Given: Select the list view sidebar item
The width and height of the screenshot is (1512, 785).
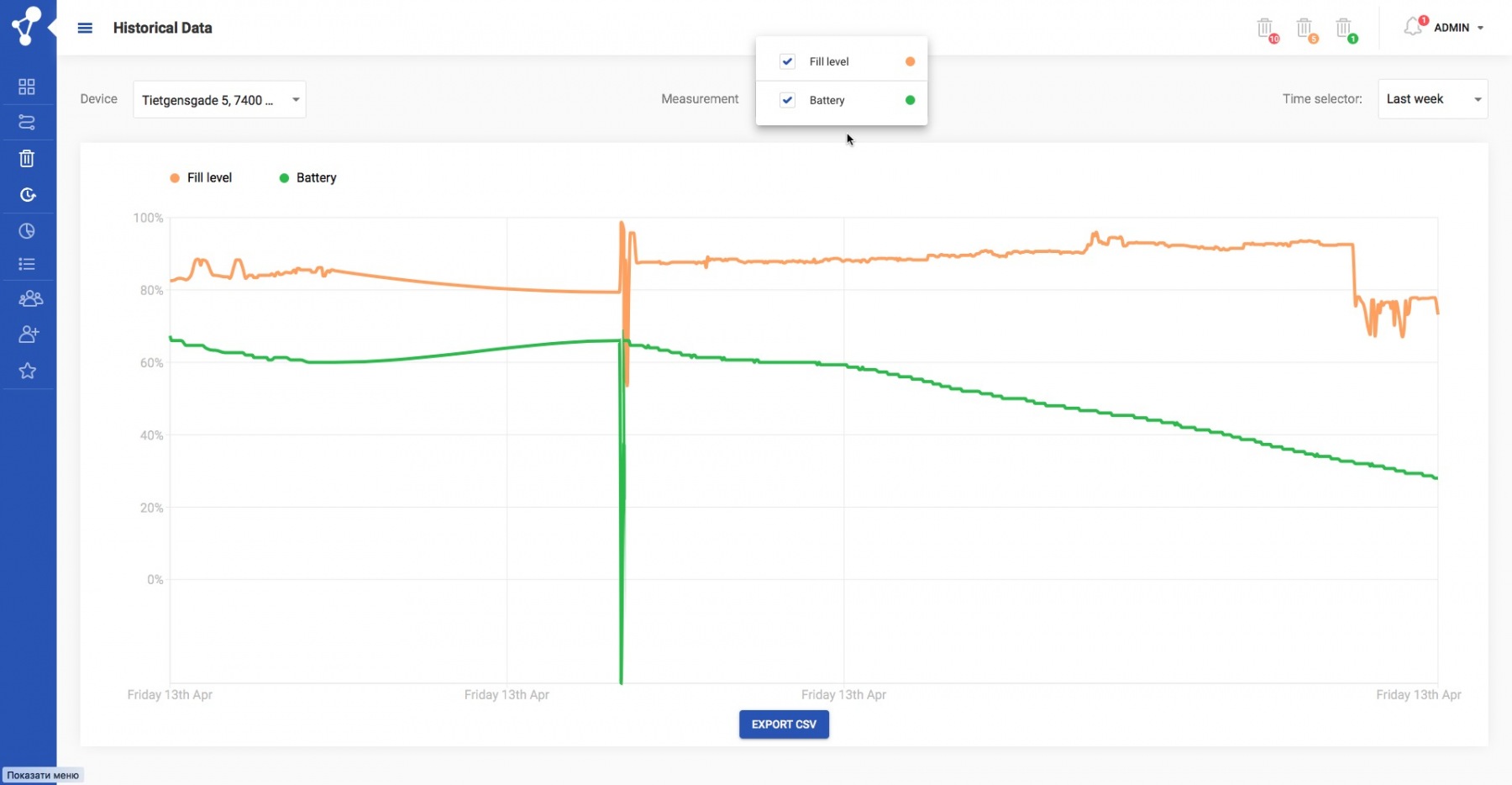Looking at the screenshot, I should pos(27,265).
